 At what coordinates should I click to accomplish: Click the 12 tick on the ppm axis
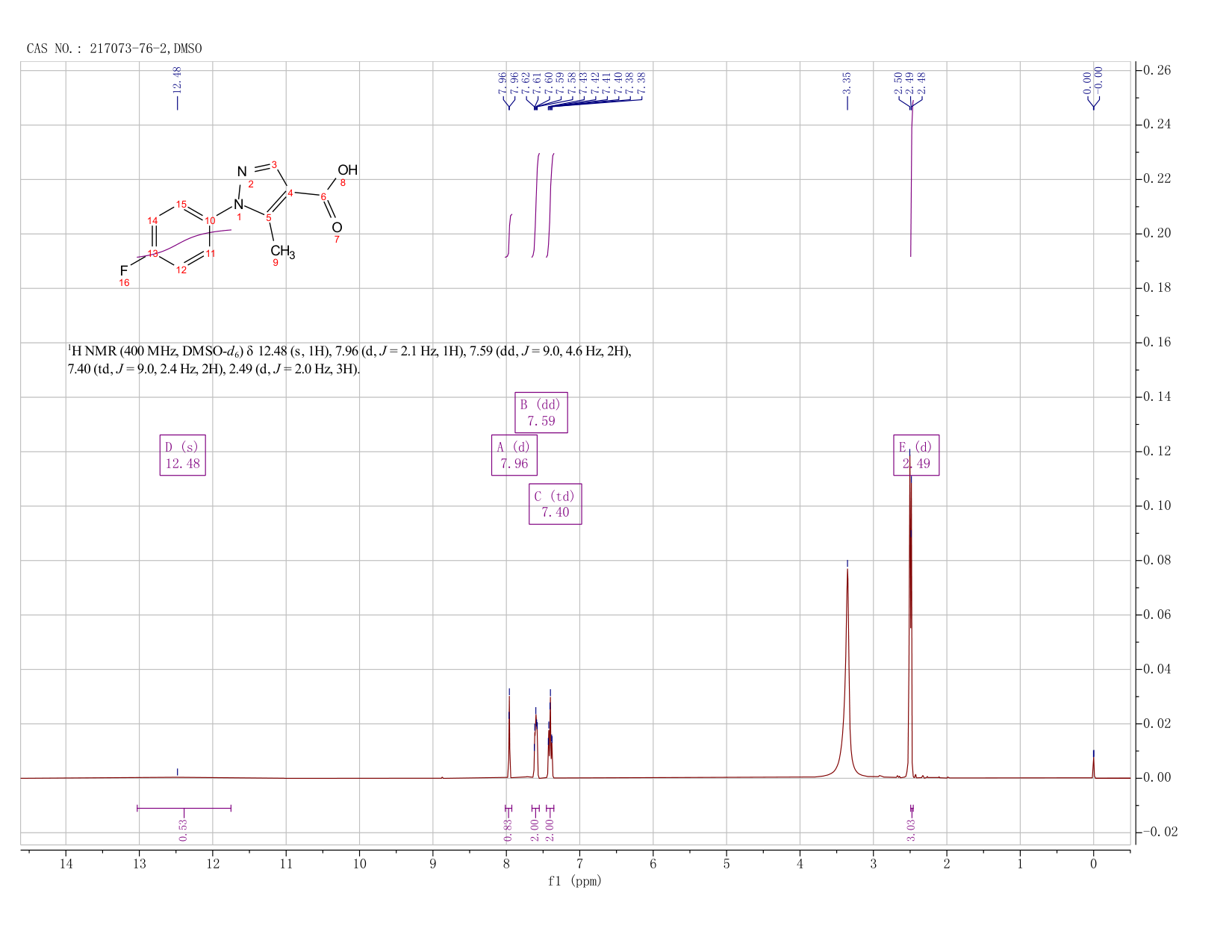click(213, 864)
